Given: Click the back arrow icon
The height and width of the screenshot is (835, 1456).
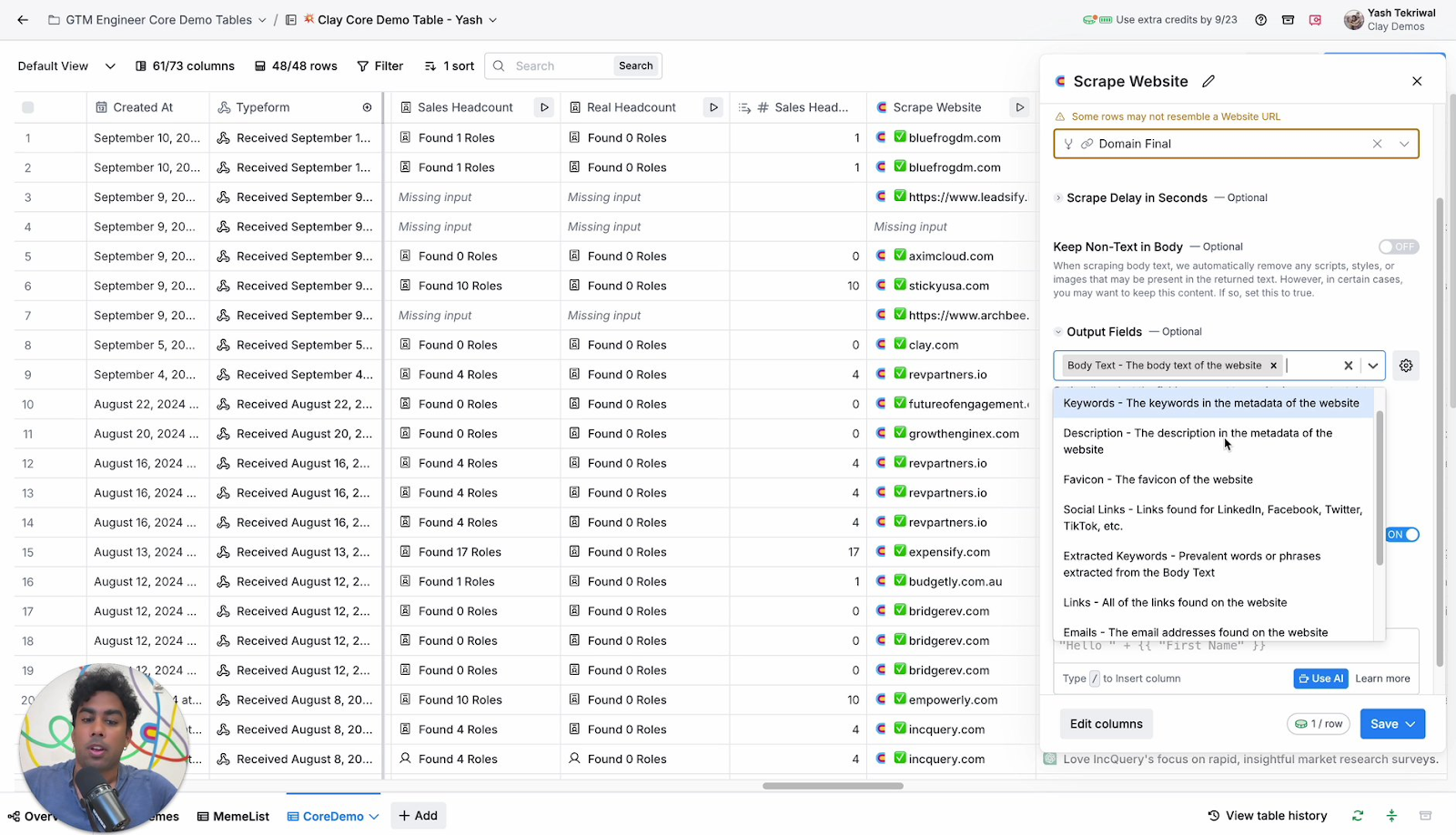Looking at the screenshot, I should click(x=23, y=20).
